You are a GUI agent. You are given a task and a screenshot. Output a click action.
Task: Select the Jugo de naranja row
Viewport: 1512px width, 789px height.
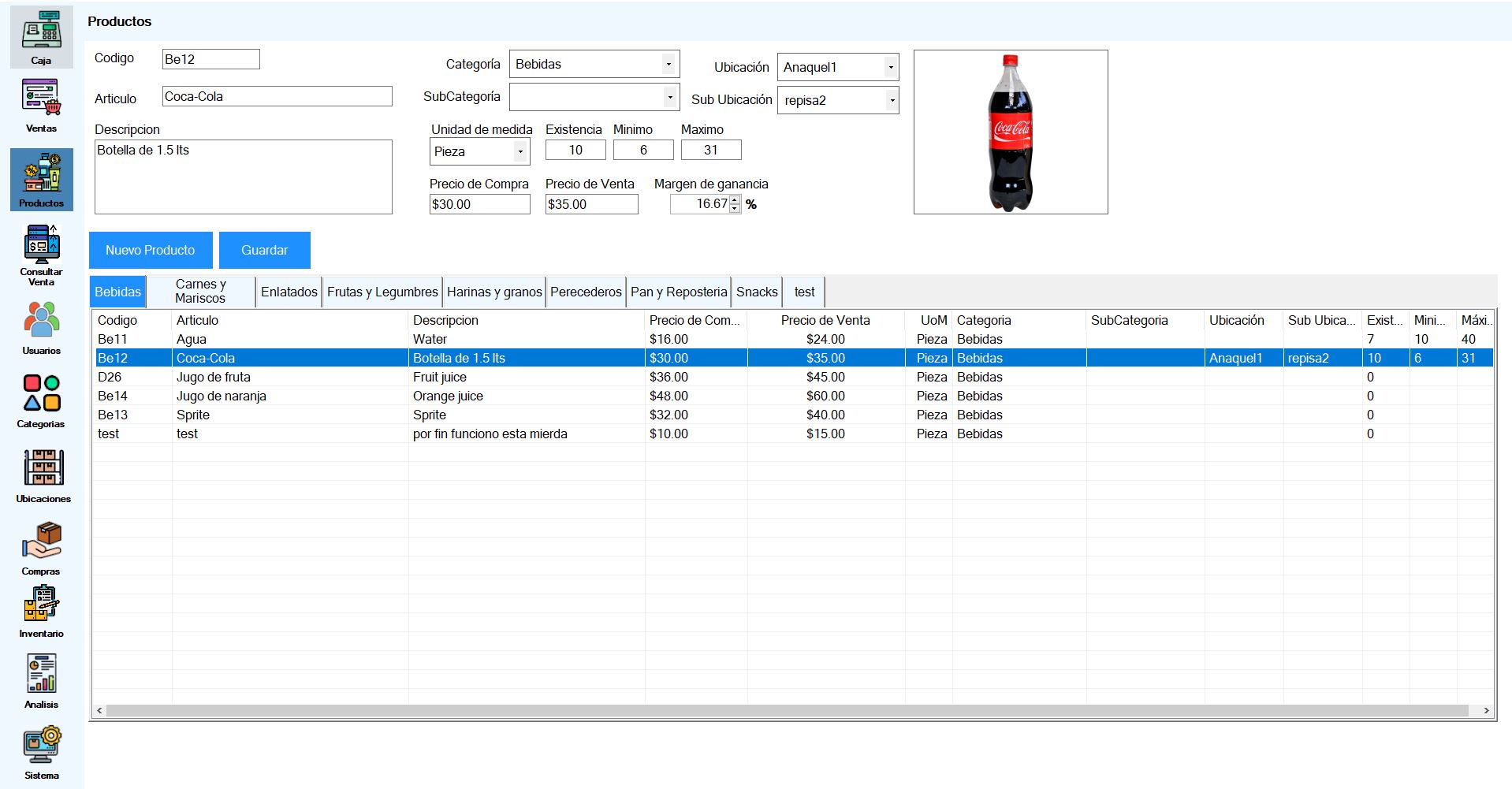coord(222,396)
